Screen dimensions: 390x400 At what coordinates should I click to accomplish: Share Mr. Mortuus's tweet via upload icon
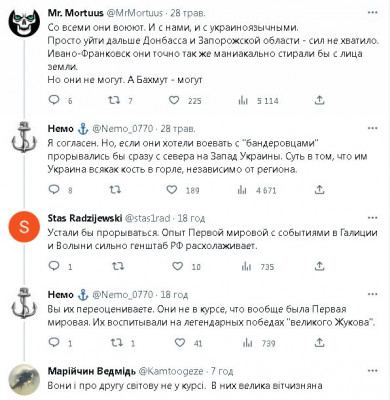(x=319, y=100)
